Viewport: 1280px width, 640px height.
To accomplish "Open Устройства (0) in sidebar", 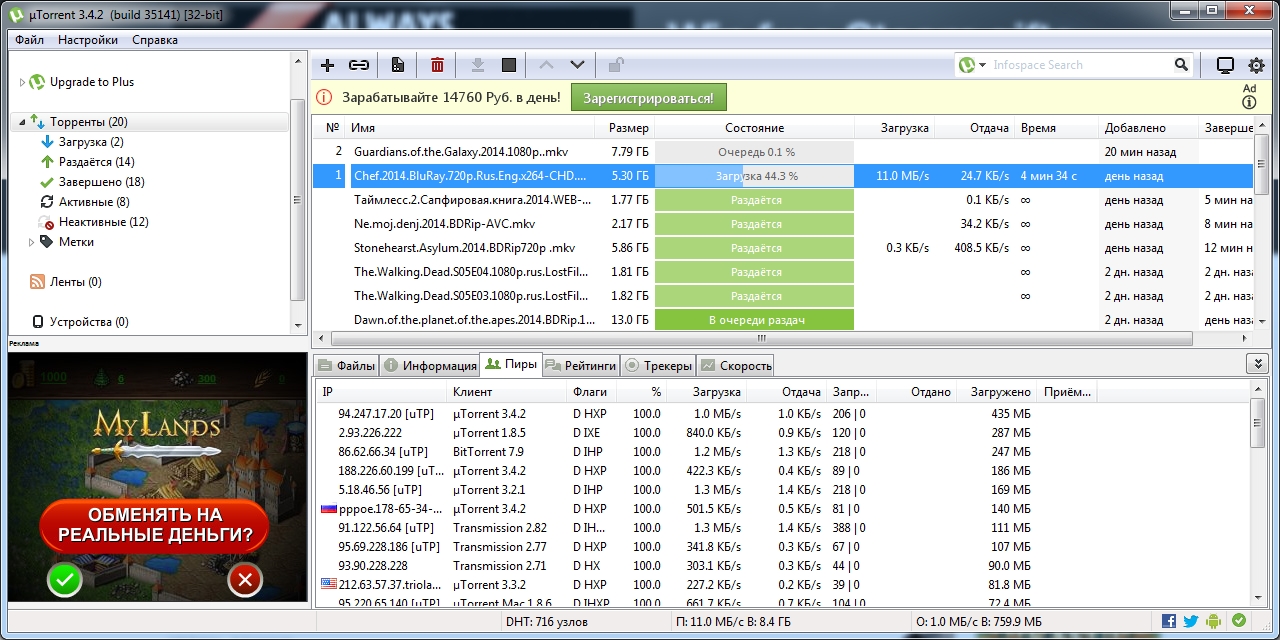I will 89,322.
